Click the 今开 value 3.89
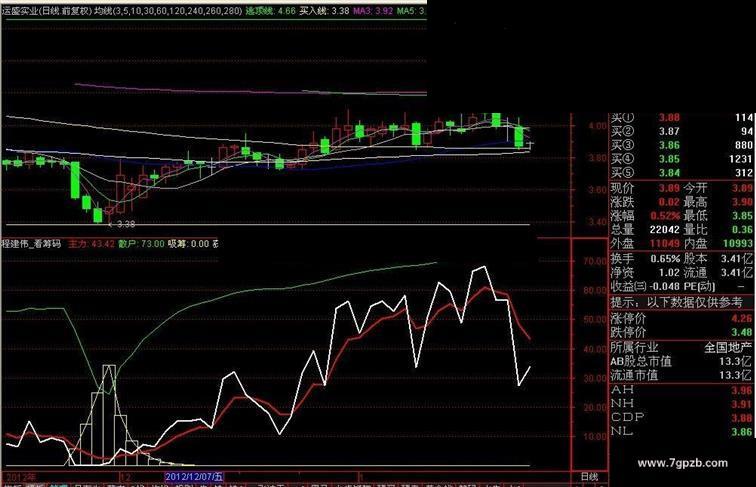Viewport: 756px width, 487px height. (742, 188)
